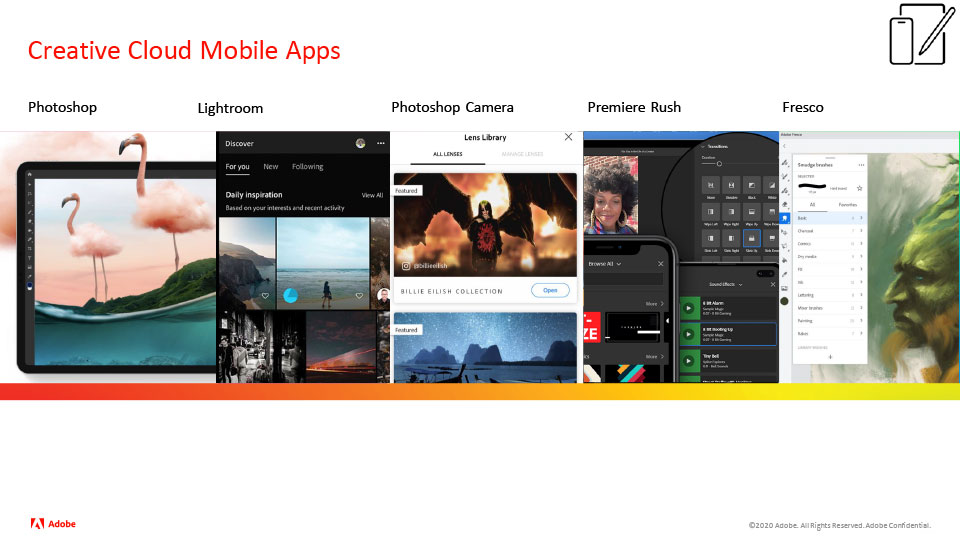
Task: Close the Lens Library panel
Action: pos(569,137)
